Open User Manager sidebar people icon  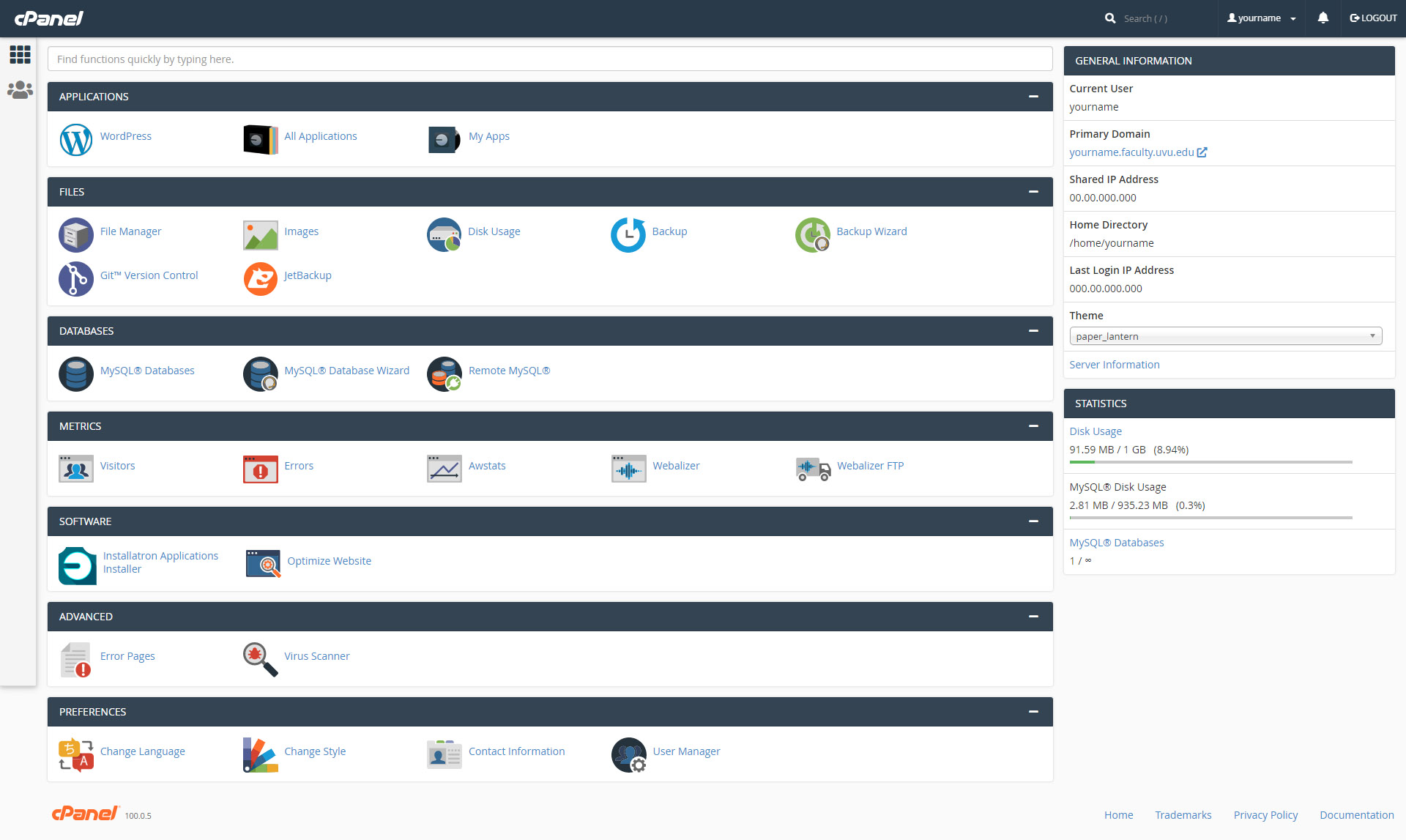[x=20, y=90]
